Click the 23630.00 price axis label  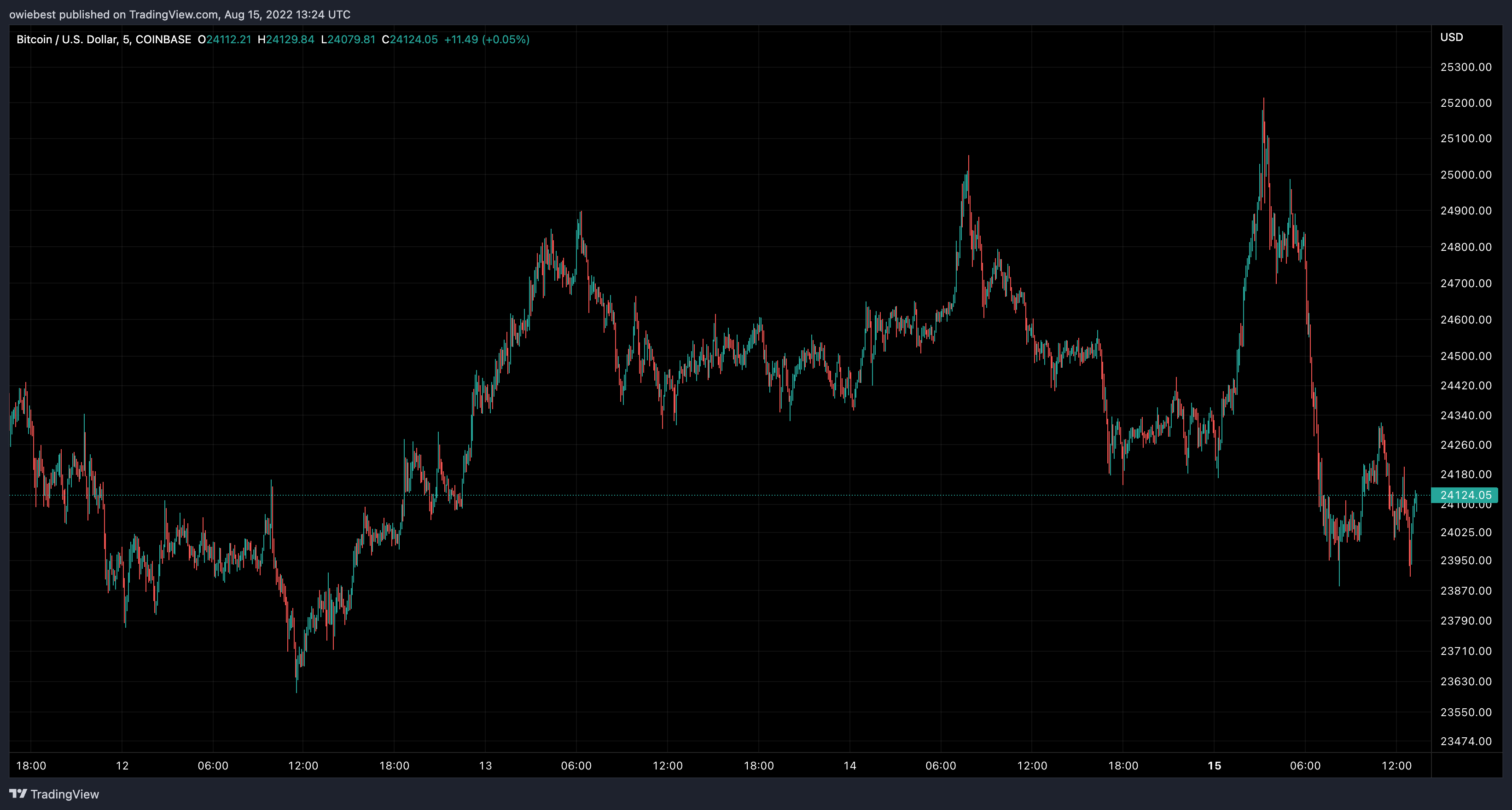coord(1465,682)
